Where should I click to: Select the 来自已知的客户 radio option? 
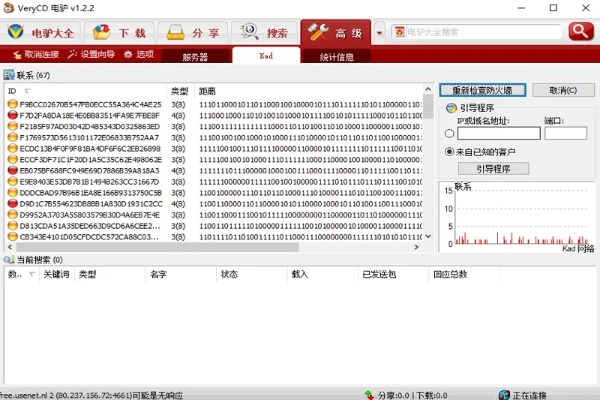point(449,151)
